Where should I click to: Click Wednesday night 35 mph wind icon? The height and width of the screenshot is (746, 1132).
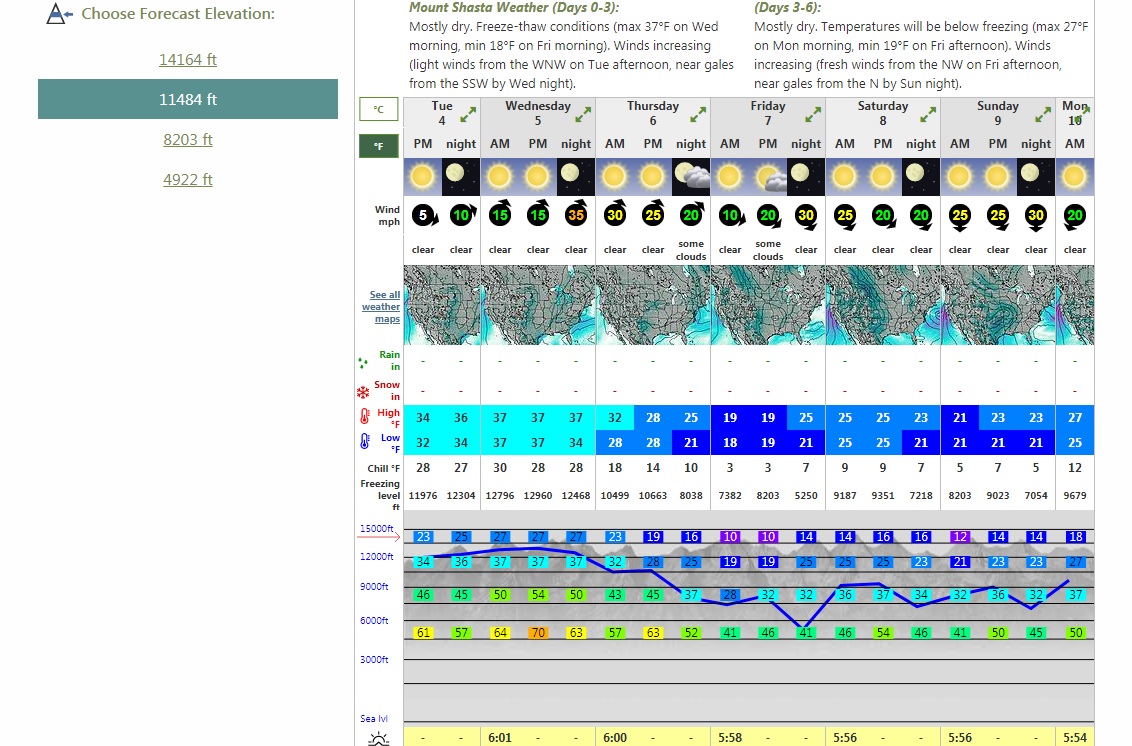(x=576, y=214)
